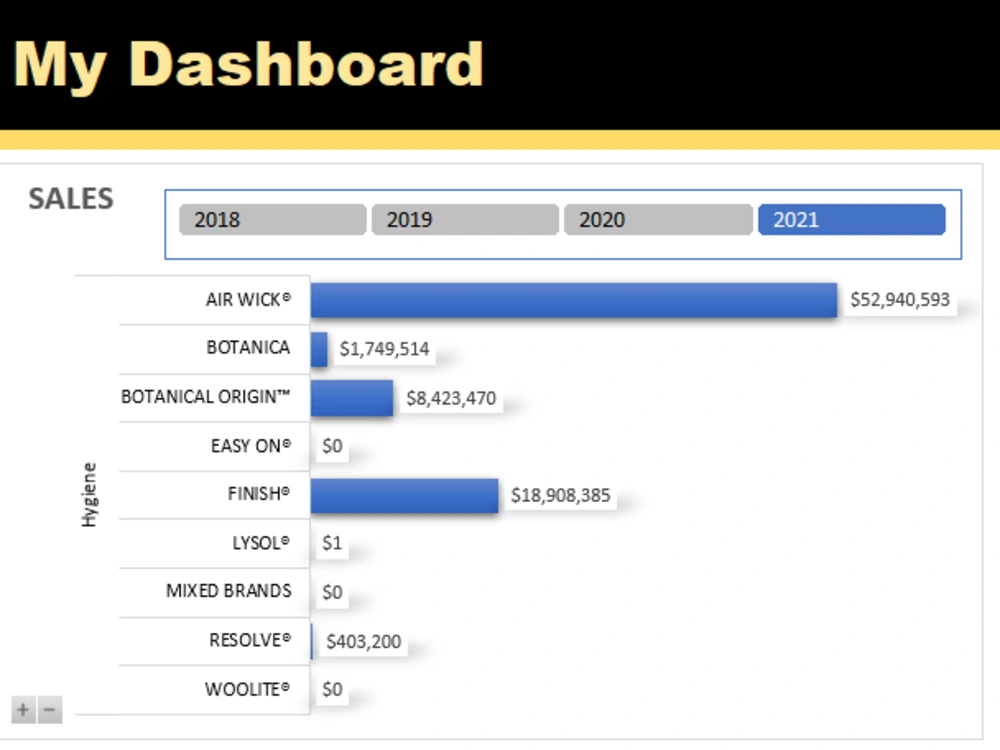Deselect the active 2021 slicer button
Image resolution: width=1000 pixels, height=750 pixels.
(x=850, y=219)
